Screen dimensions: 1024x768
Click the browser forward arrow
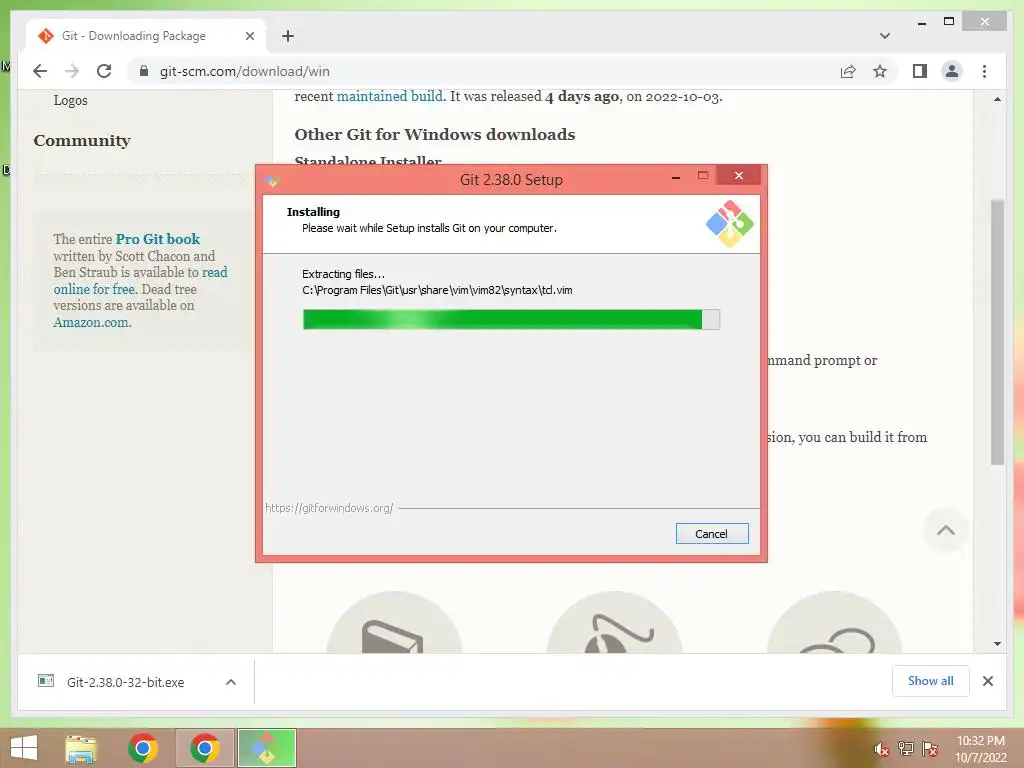coord(72,71)
